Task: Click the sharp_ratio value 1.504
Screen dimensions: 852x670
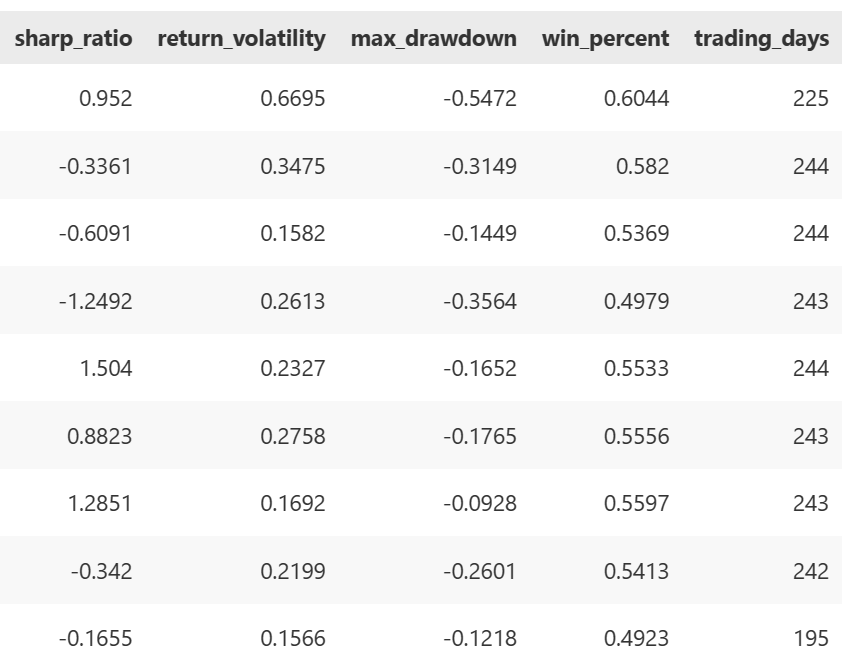Action: click(107, 369)
